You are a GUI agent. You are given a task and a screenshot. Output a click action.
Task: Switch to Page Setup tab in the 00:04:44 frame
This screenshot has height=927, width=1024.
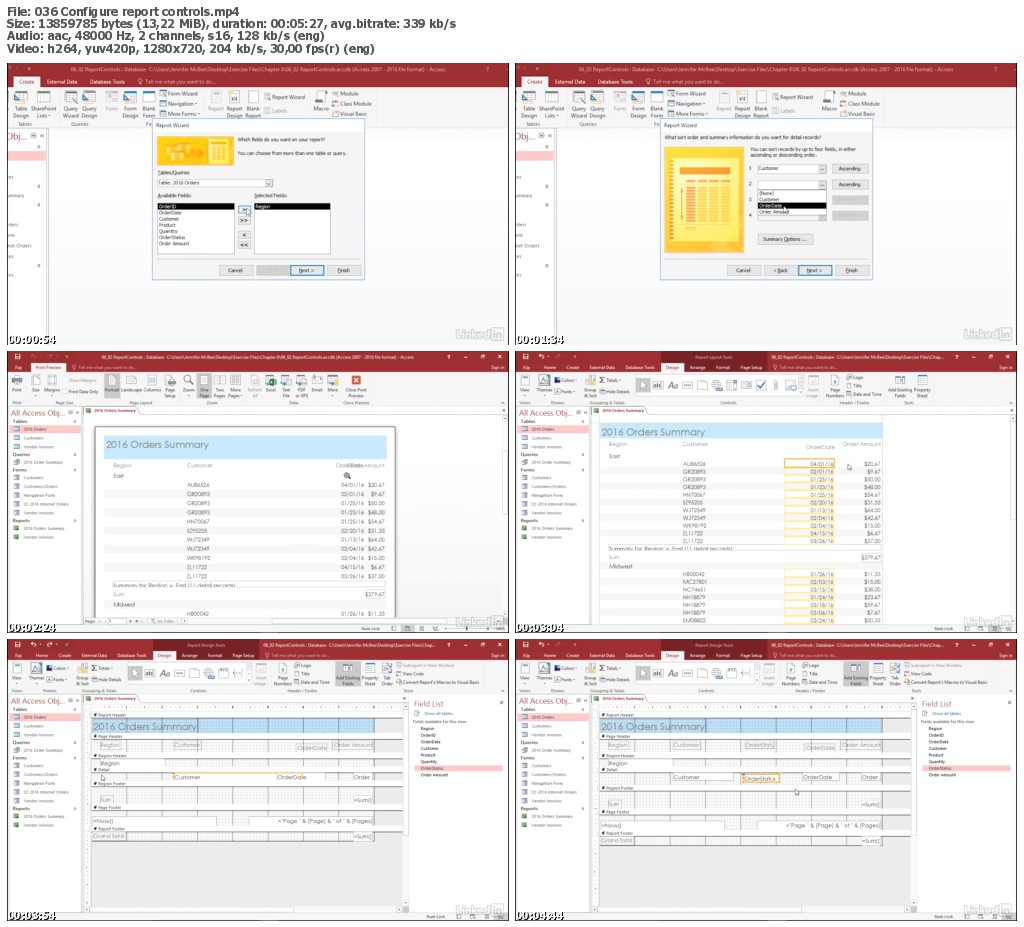pyautogui.click(x=752, y=656)
